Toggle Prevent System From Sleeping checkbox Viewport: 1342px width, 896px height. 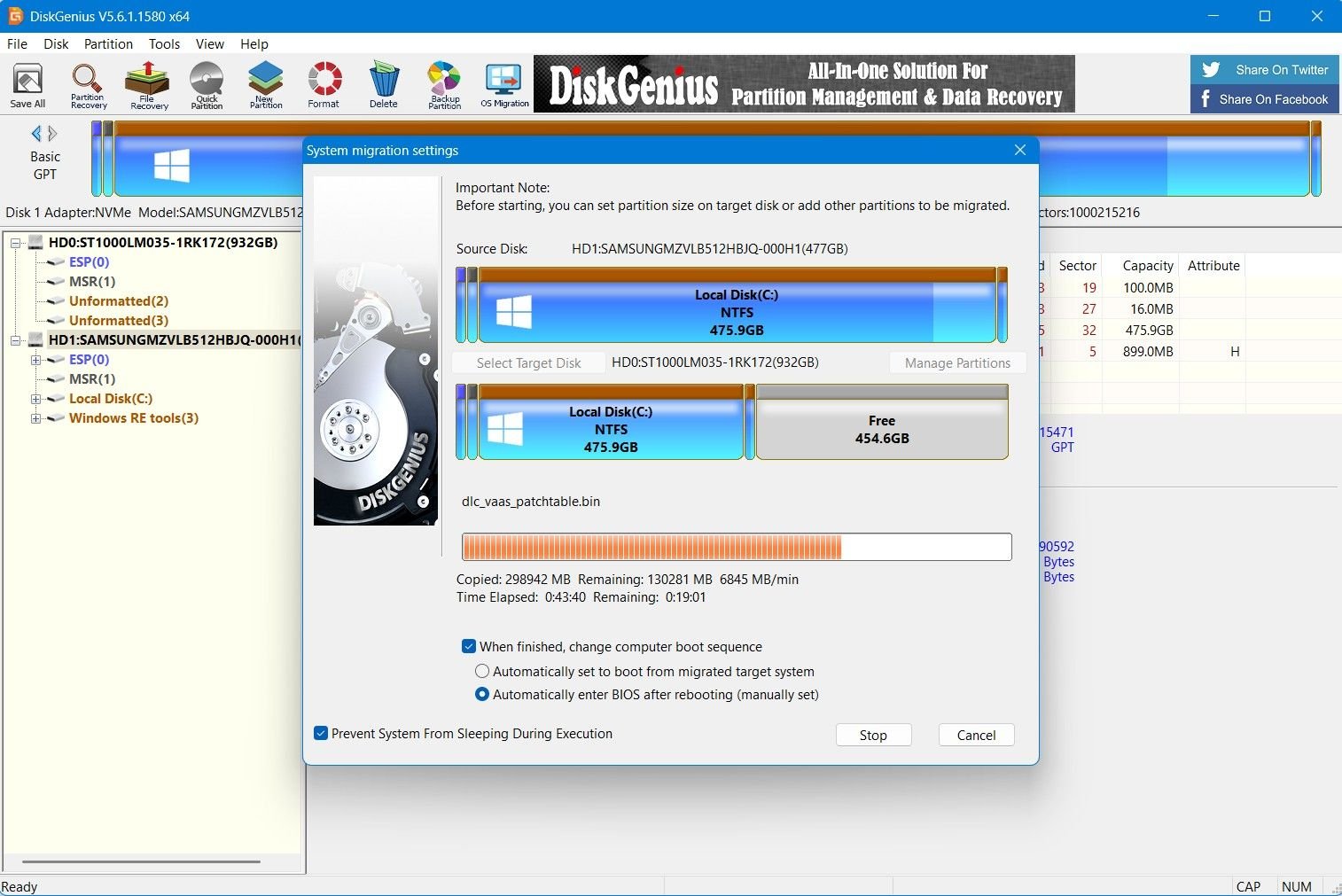(x=321, y=733)
